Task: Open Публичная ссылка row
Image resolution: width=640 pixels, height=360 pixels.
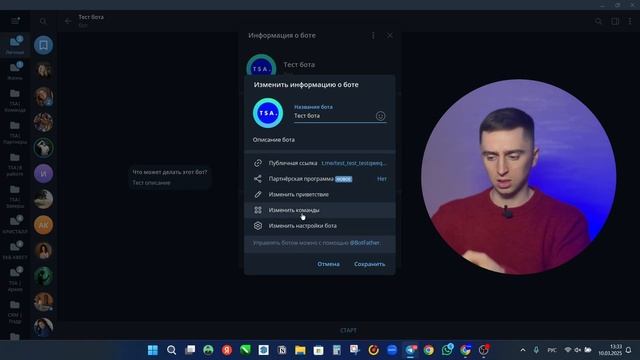Action: pos(320,163)
